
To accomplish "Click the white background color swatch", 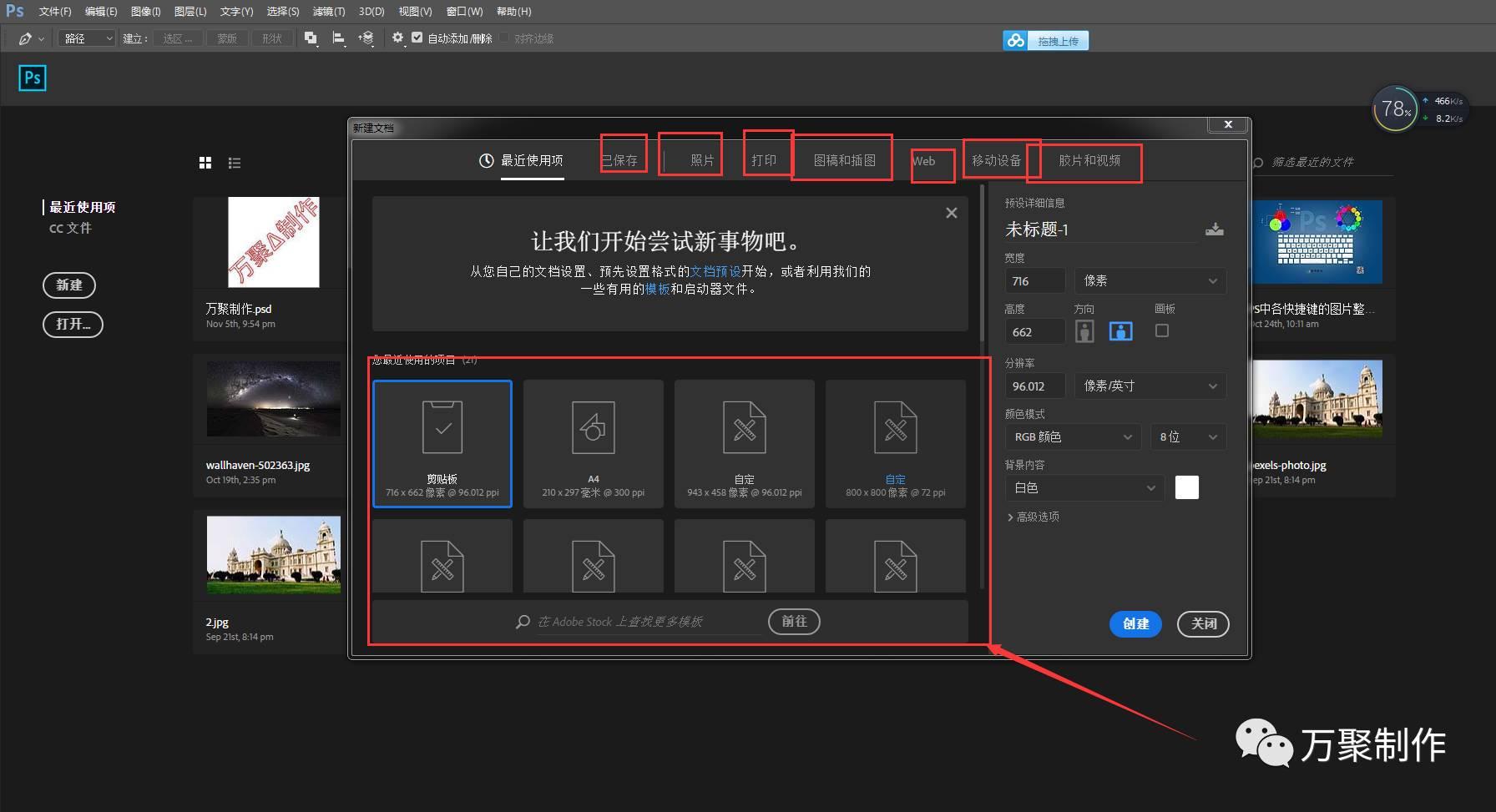I will coord(1186,487).
